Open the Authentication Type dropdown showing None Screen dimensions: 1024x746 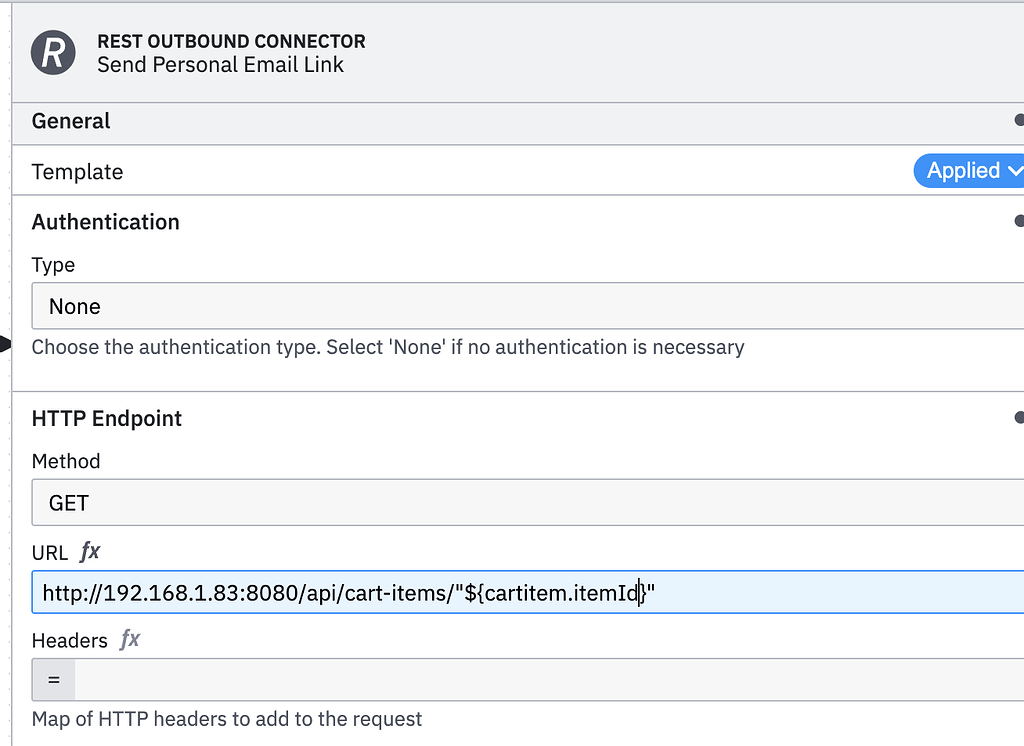[x=520, y=306]
